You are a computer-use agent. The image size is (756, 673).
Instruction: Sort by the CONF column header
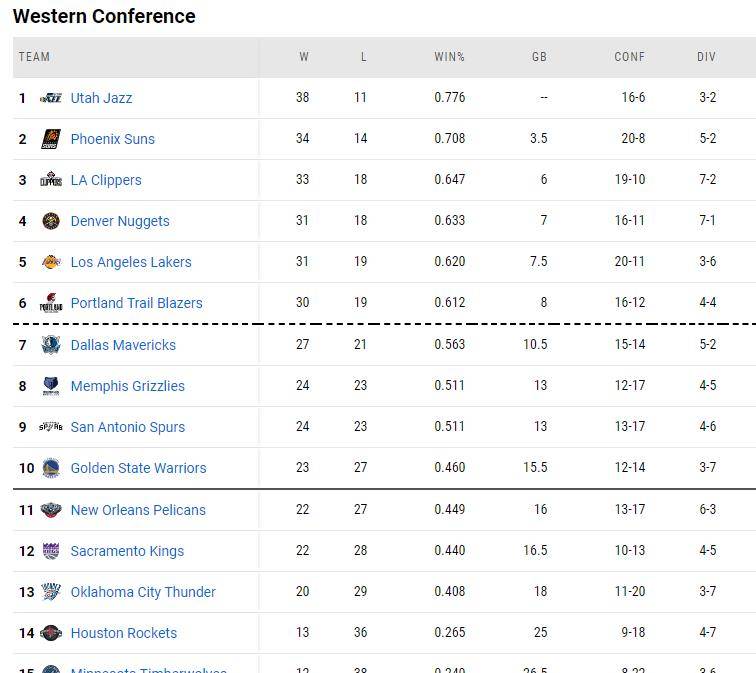[629, 57]
